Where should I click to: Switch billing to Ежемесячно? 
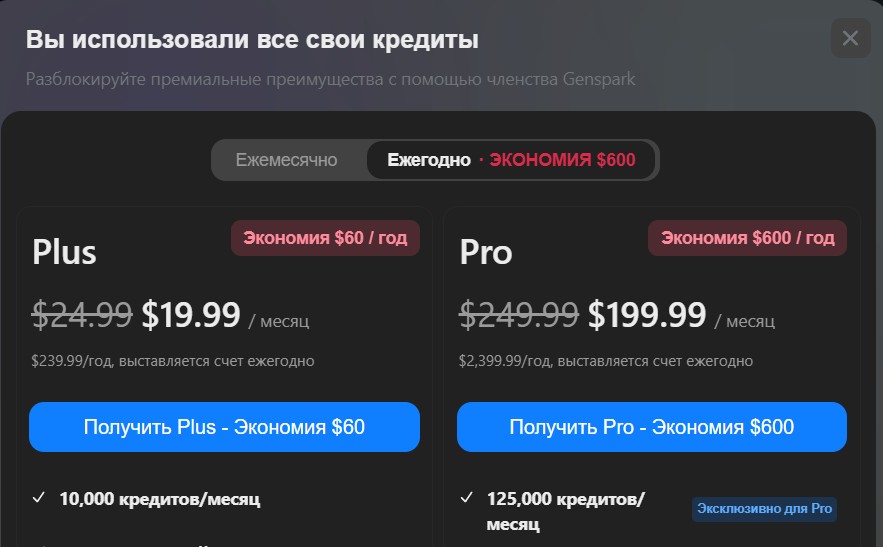[x=287, y=160]
